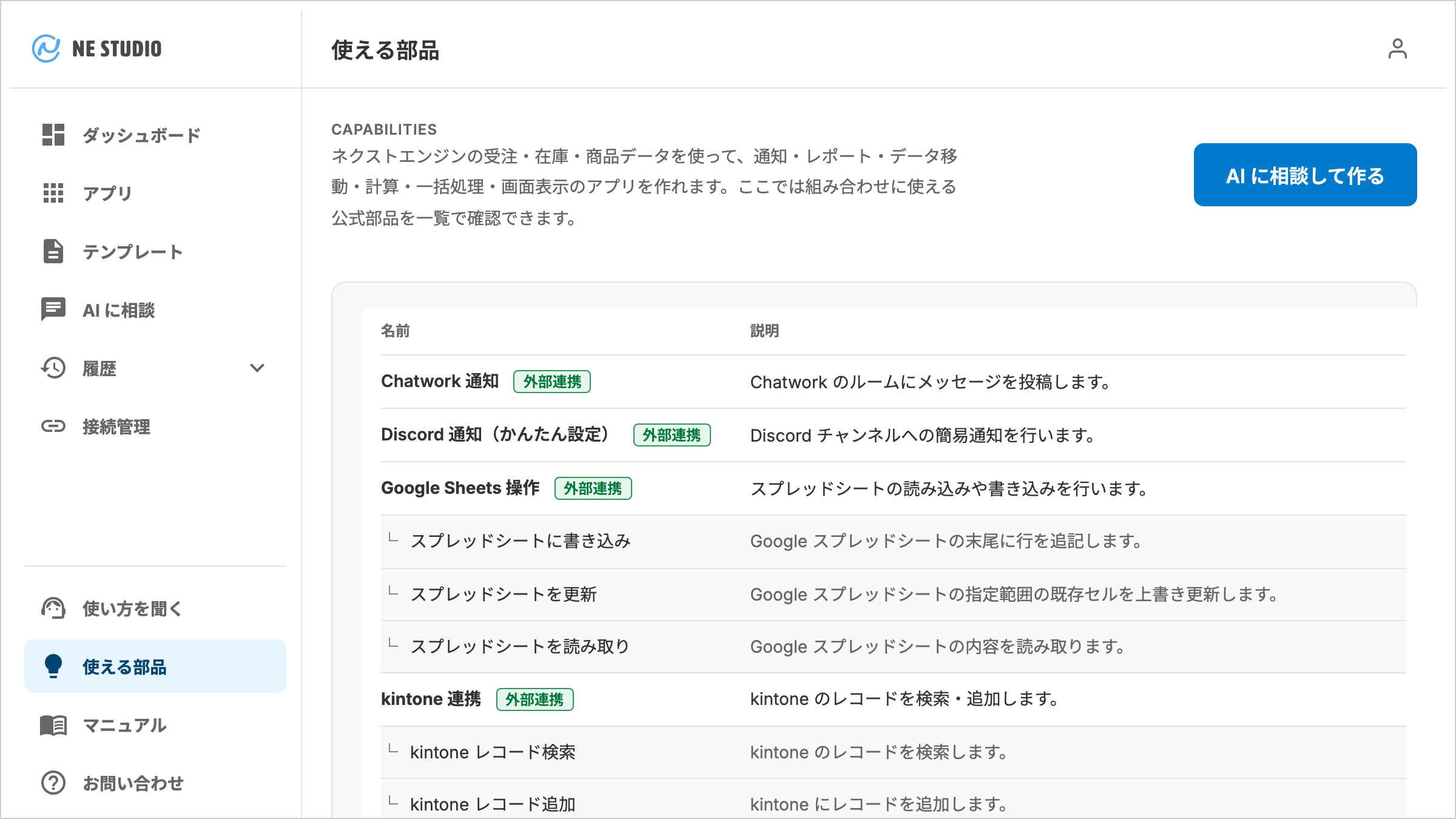This screenshot has width=1456, height=819.
Task: Click 外部連携 badge beside Chatwork 通知
Action: tap(552, 382)
